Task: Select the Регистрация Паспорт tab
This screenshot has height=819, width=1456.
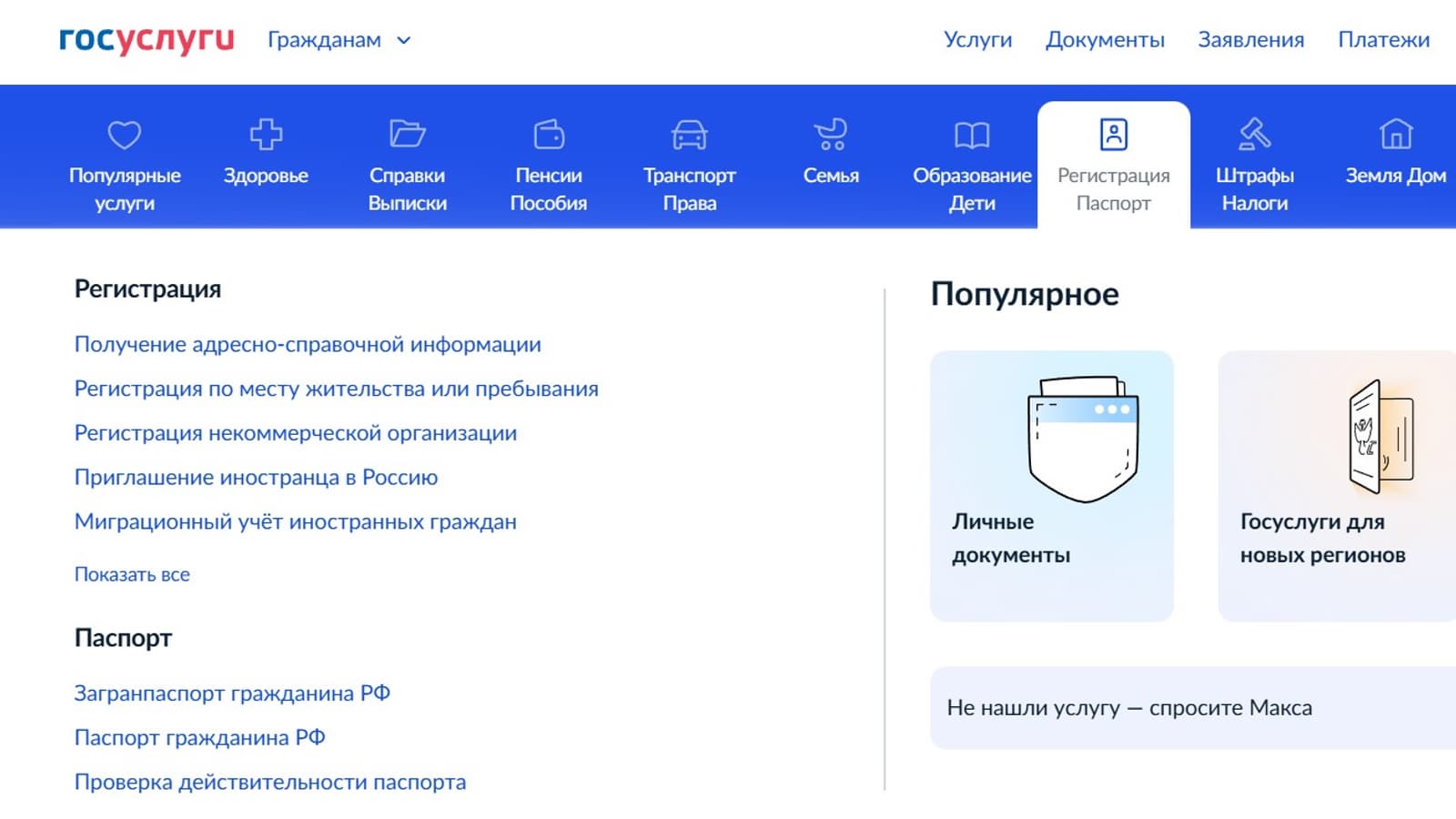Action: pos(1113,166)
